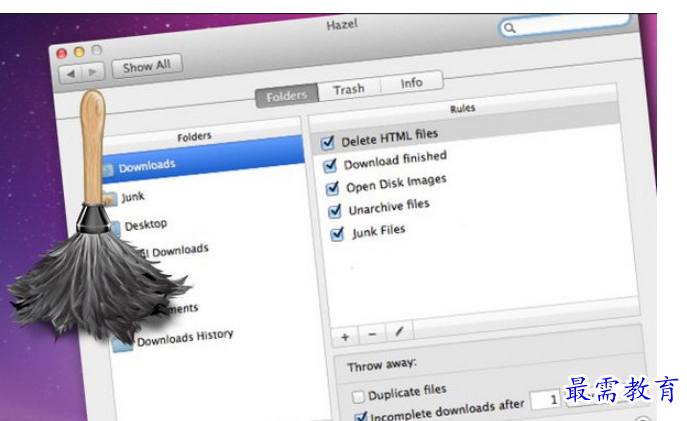687x421 pixels.
Task: Edit rule with the pencil button
Action: tap(399, 332)
